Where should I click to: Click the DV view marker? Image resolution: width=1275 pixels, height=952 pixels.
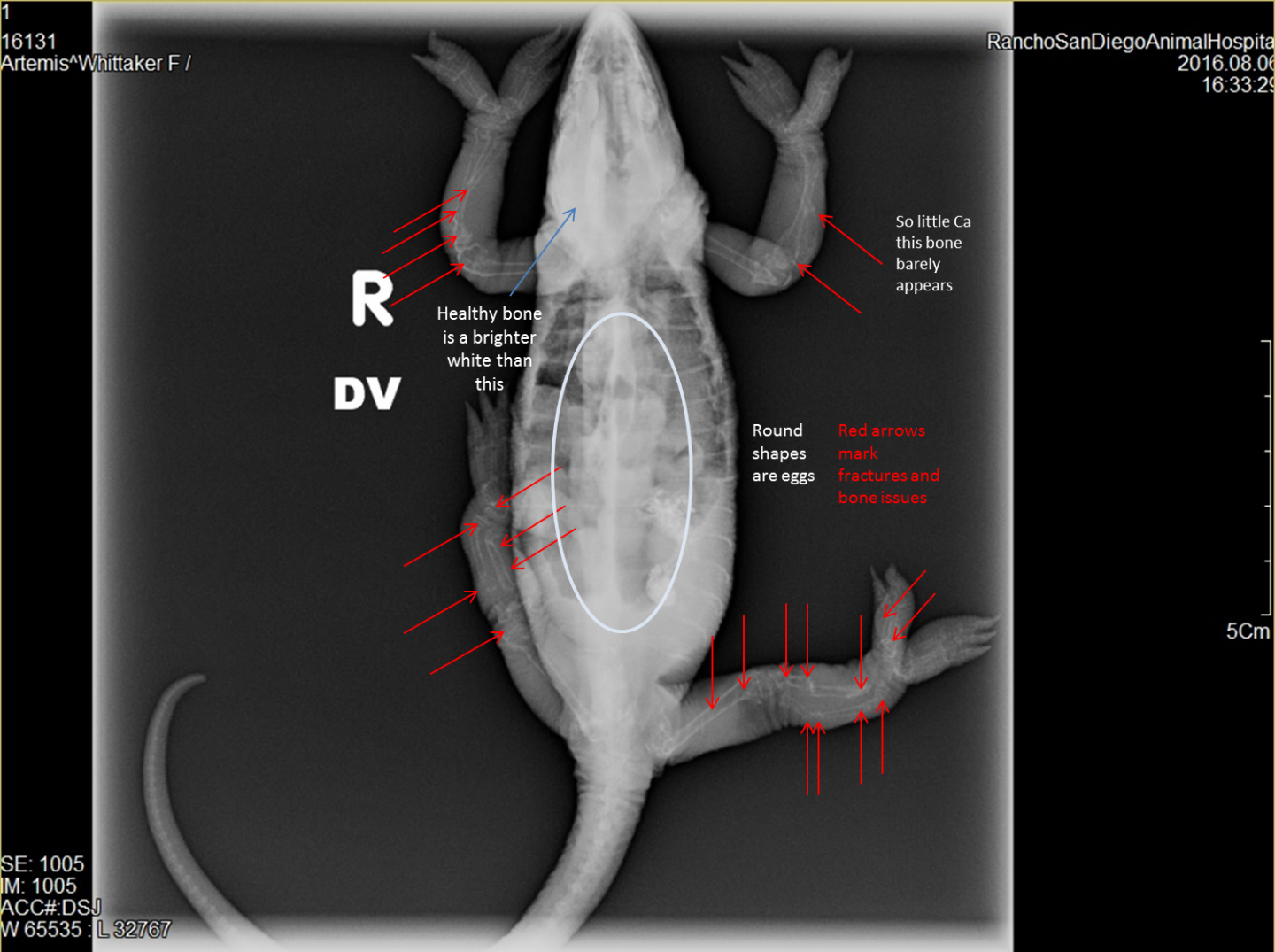point(367,393)
